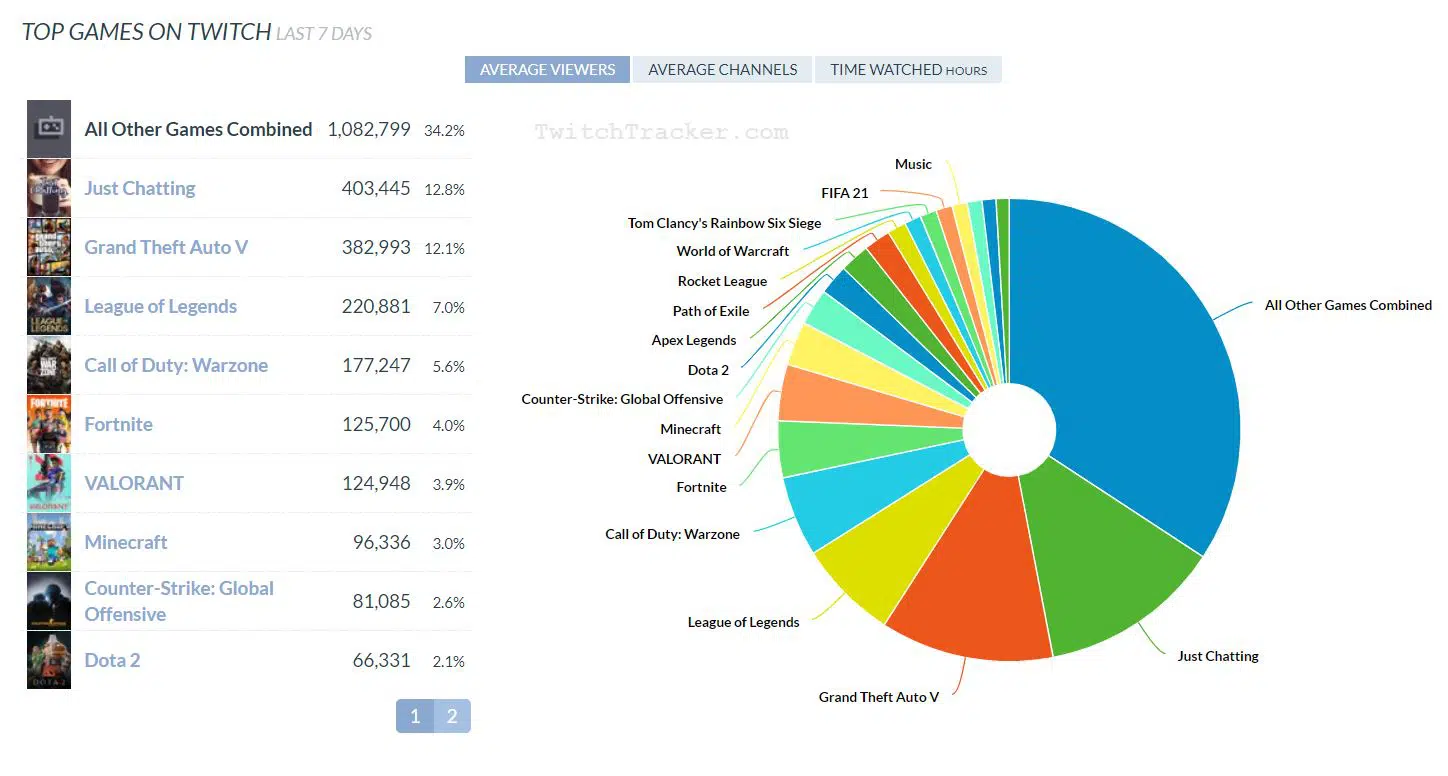Viewport: 1448px width, 776px height.
Task: Follow the VALORANT link in the list
Action: (x=134, y=483)
